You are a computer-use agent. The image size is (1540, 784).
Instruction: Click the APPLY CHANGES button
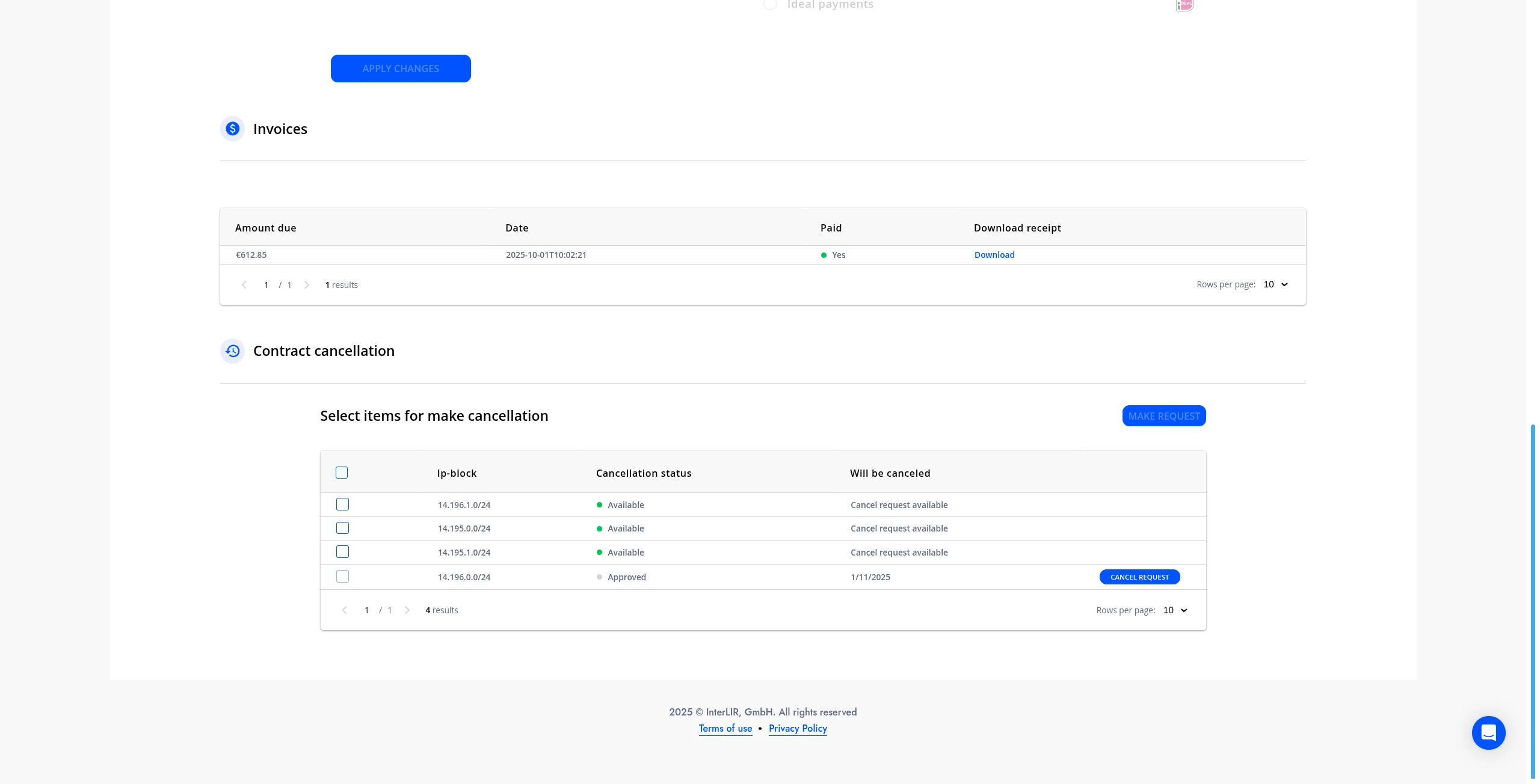point(401,69)
